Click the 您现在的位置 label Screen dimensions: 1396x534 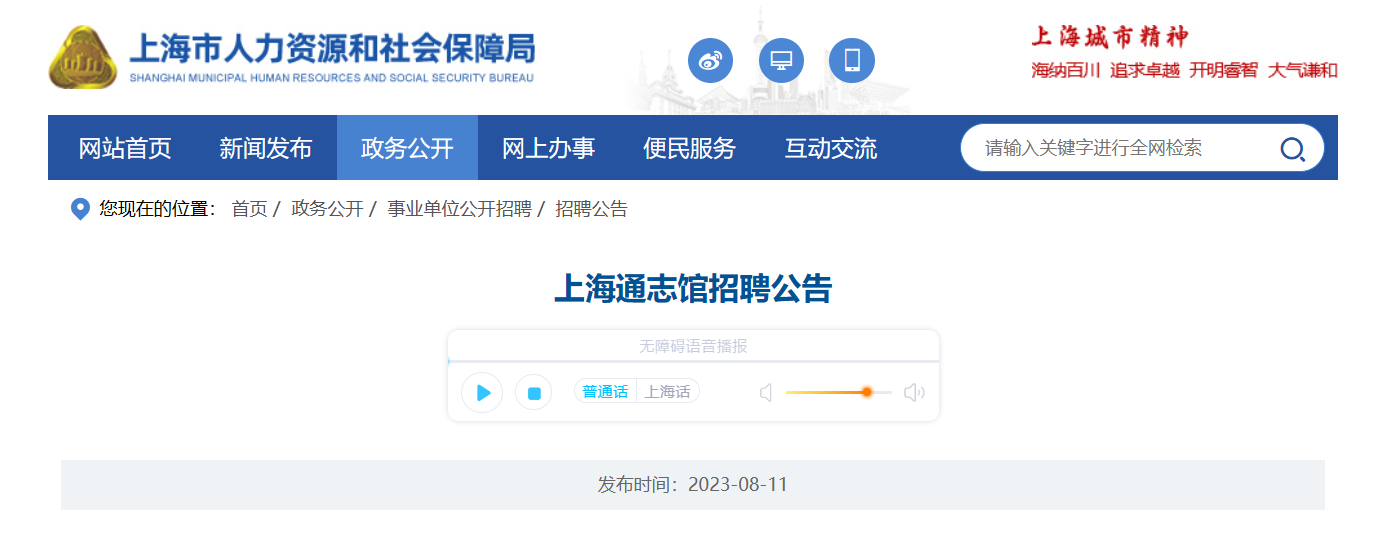[158, 209]
